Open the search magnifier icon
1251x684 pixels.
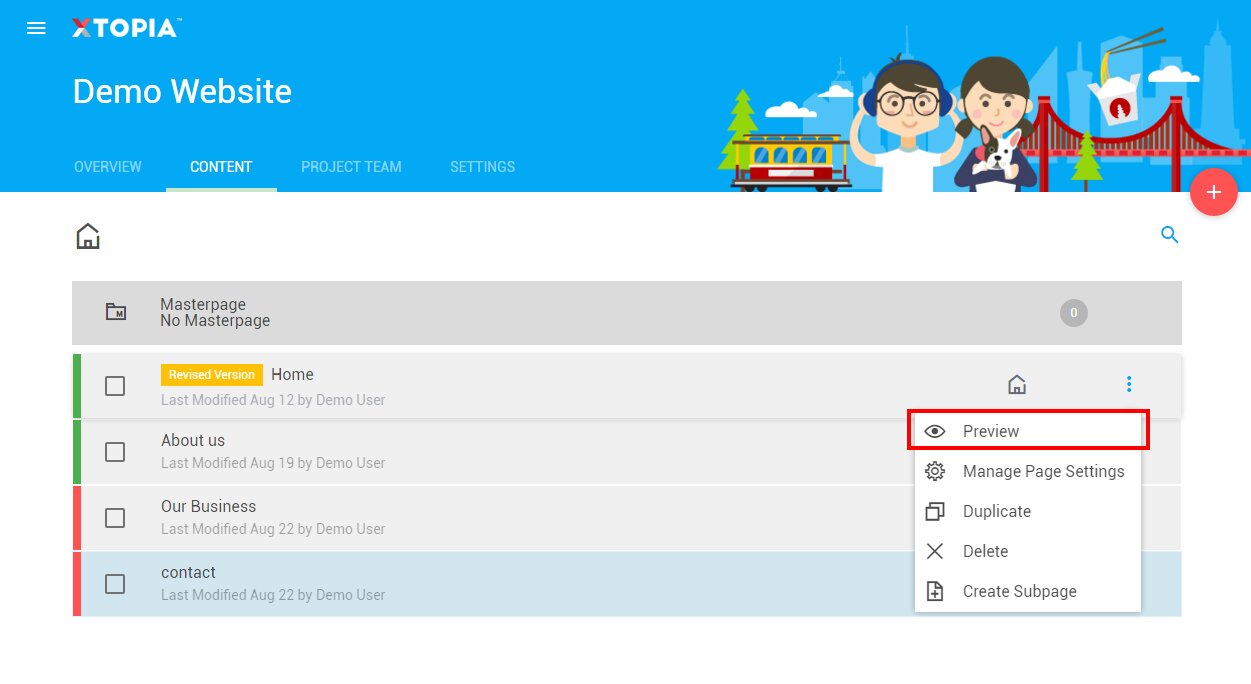click(1169, 235)
